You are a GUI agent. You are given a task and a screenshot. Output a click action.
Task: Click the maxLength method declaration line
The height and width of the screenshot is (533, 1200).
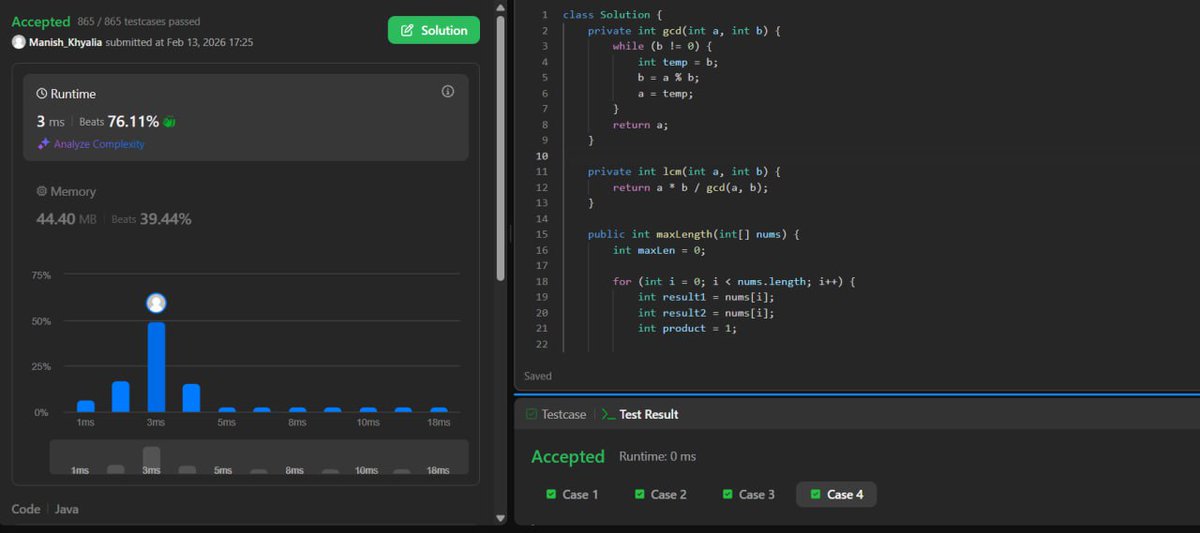[x=694, y=234]
